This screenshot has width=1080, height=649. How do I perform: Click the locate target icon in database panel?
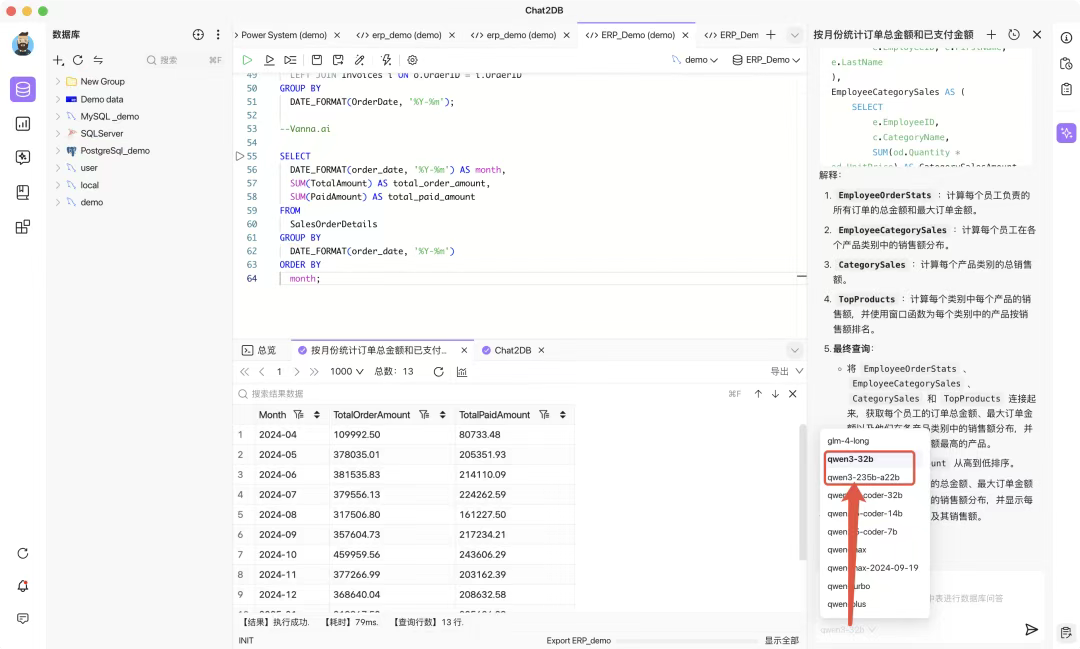coord(198,34)
